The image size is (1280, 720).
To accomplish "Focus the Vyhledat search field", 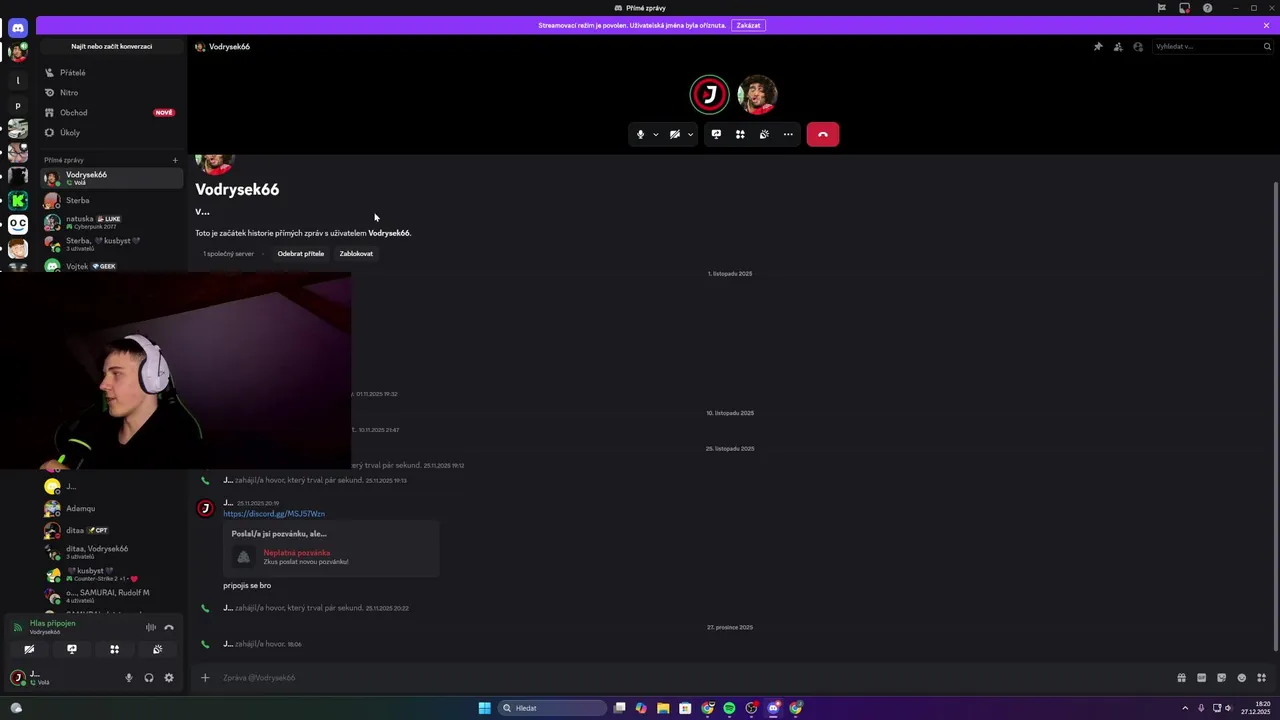I will 1213,47.
